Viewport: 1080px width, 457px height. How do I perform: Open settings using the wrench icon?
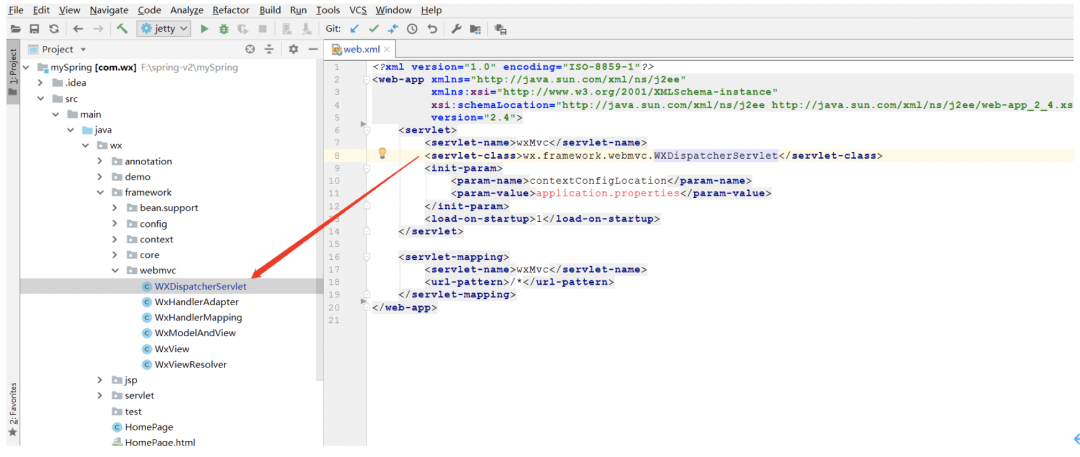click(x=455, y=29)
